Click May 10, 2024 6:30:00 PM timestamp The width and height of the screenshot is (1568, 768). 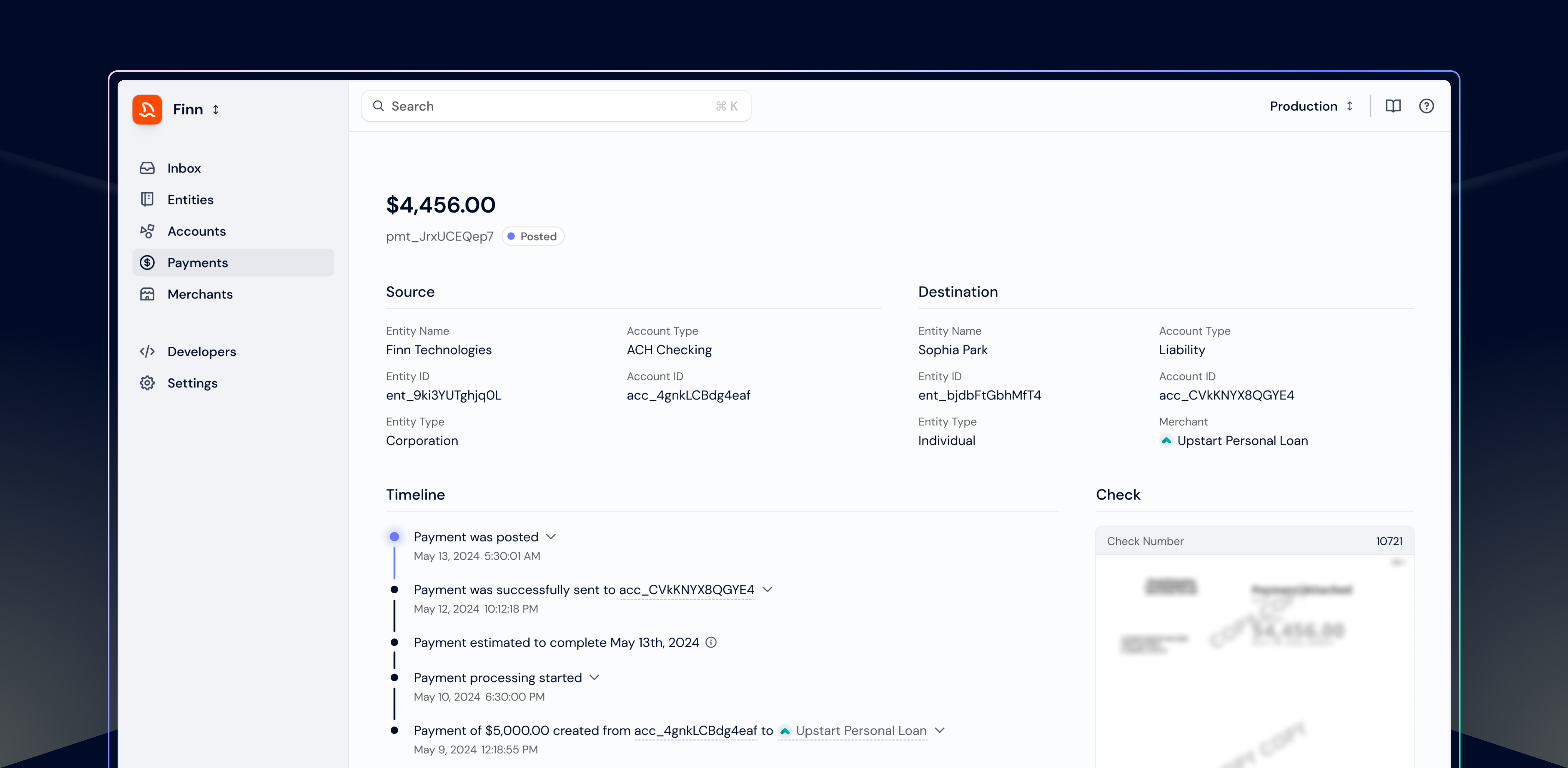click(479, 697)
